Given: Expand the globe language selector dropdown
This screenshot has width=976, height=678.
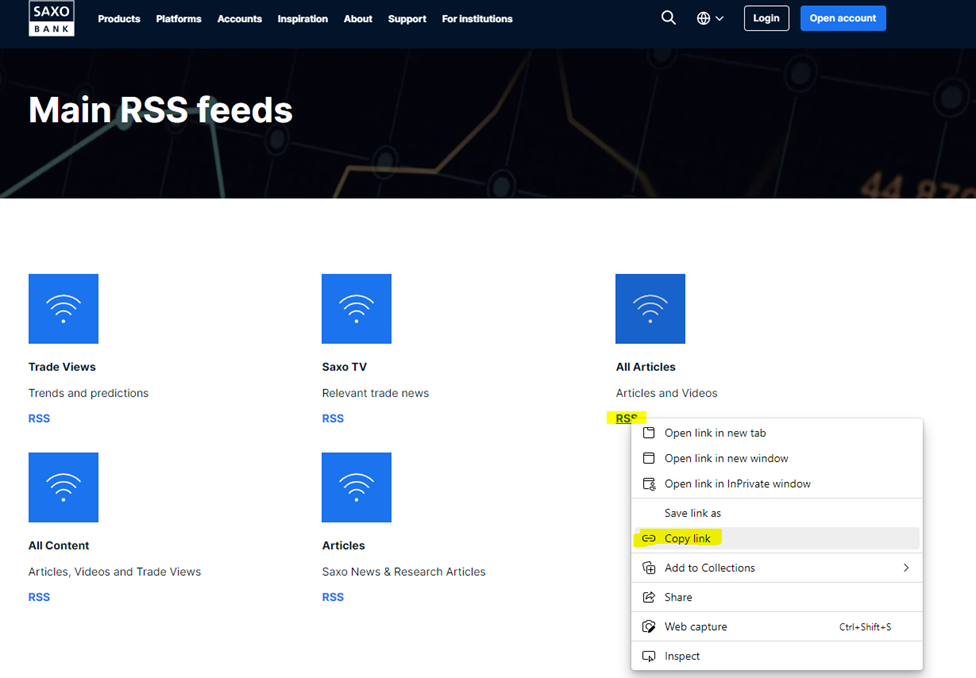Looking at the screenshot, I should pos(709,18).
